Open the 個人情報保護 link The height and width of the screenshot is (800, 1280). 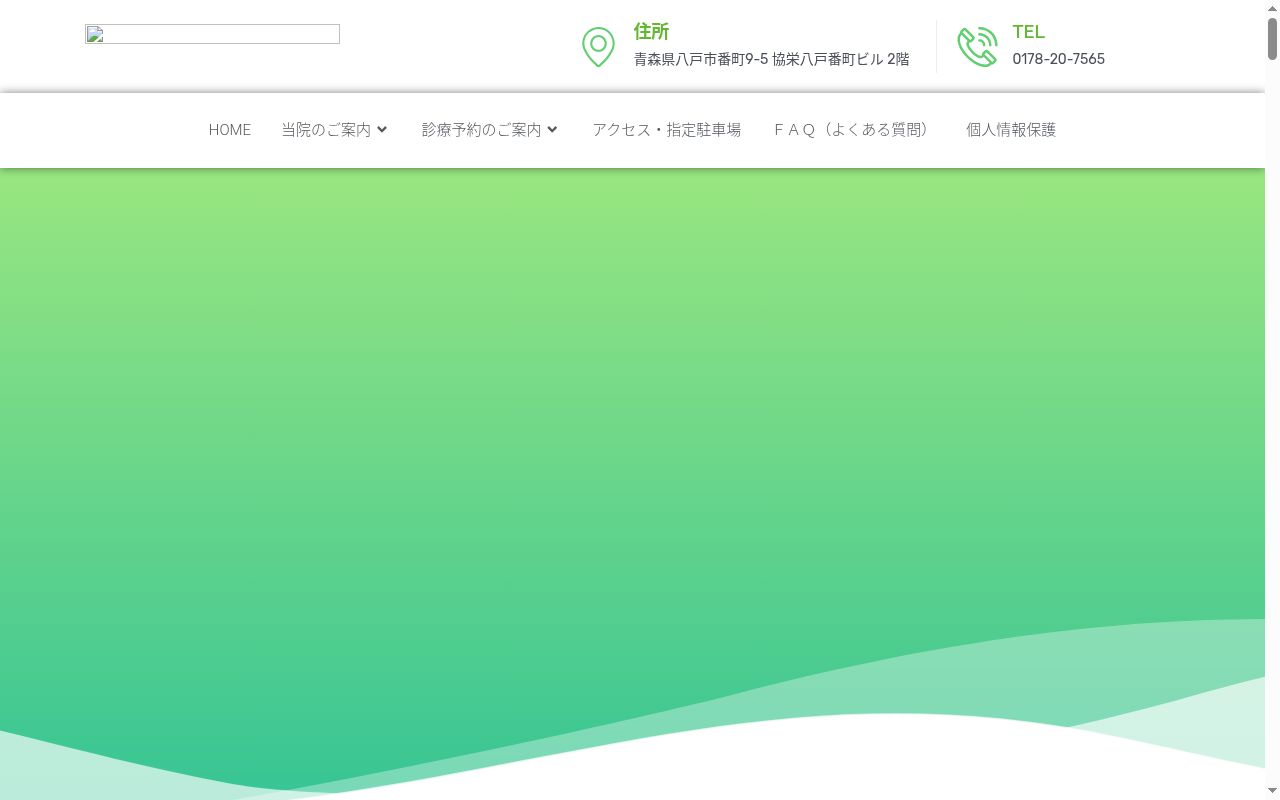pyautogui.click(x=1011, y=130)
